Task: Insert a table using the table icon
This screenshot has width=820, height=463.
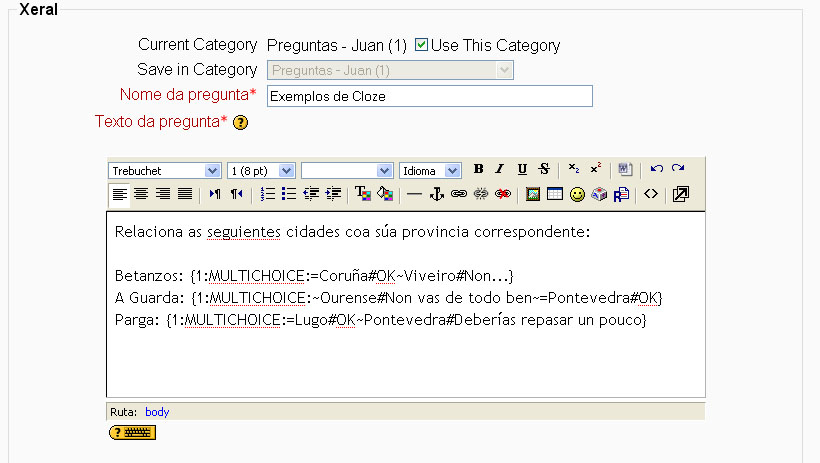Action: point(555,194)
